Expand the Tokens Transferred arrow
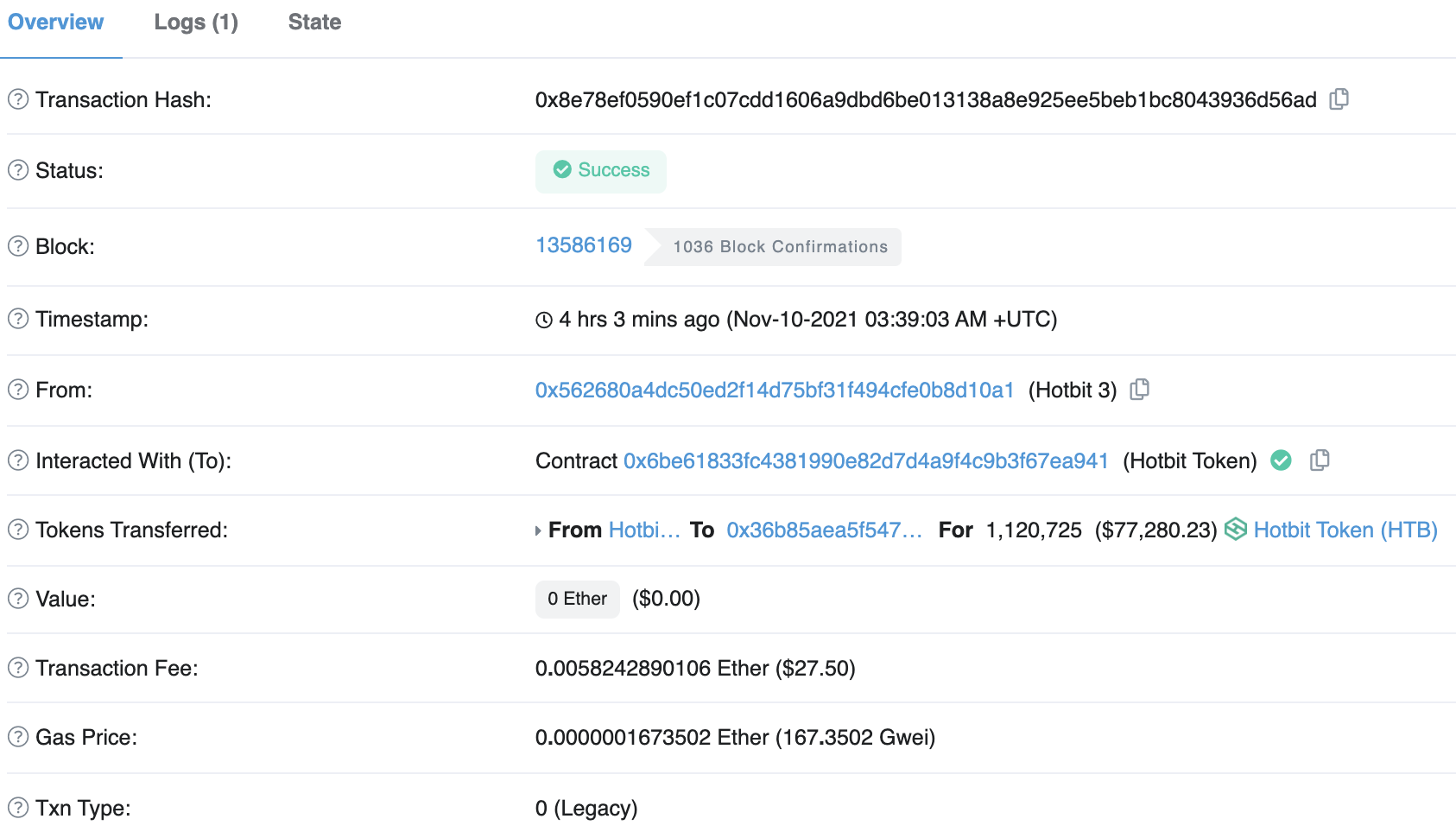Viewport: 1456px width, 838px height. click(x=538, y=530)
